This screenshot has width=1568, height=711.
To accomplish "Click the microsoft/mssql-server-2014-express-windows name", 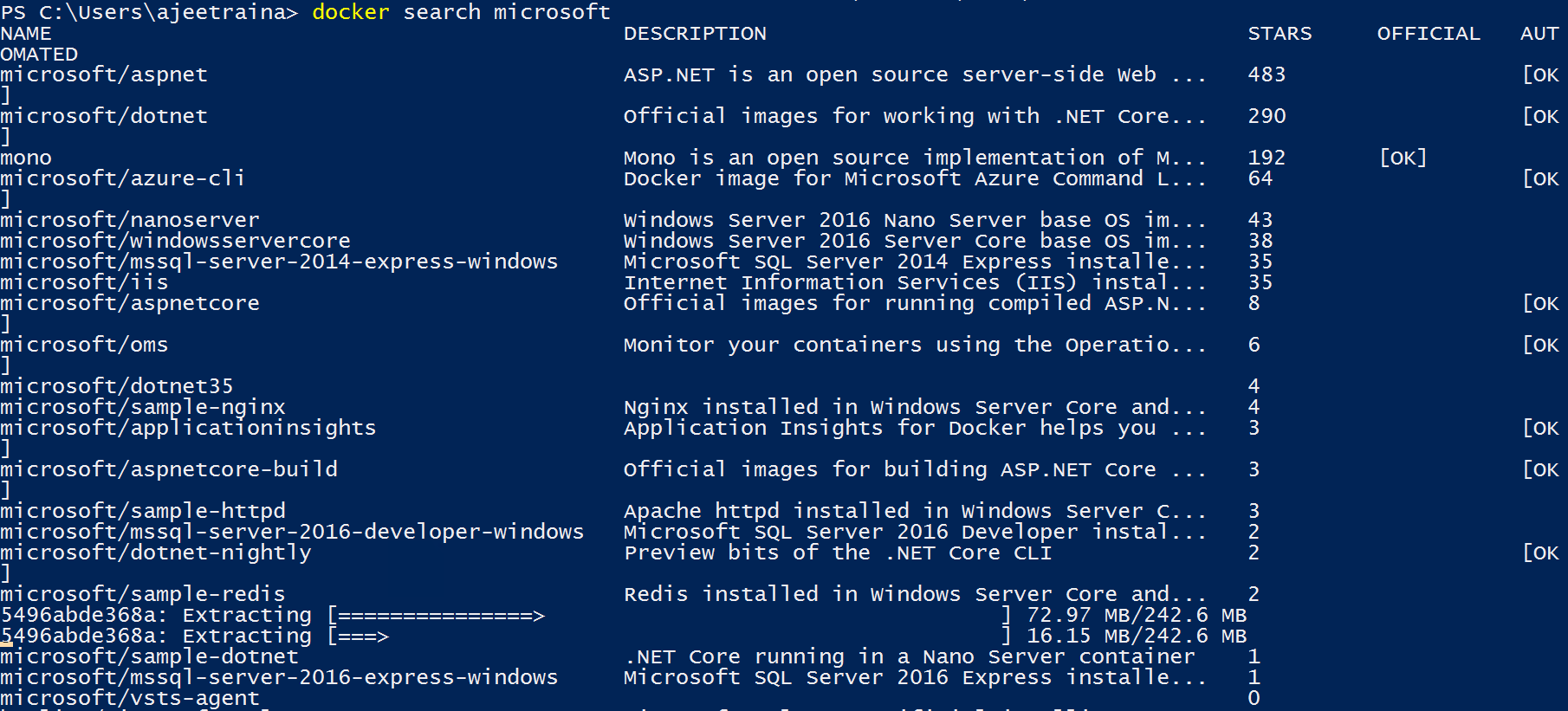I will pyautogui.click(x=279, y=262).
